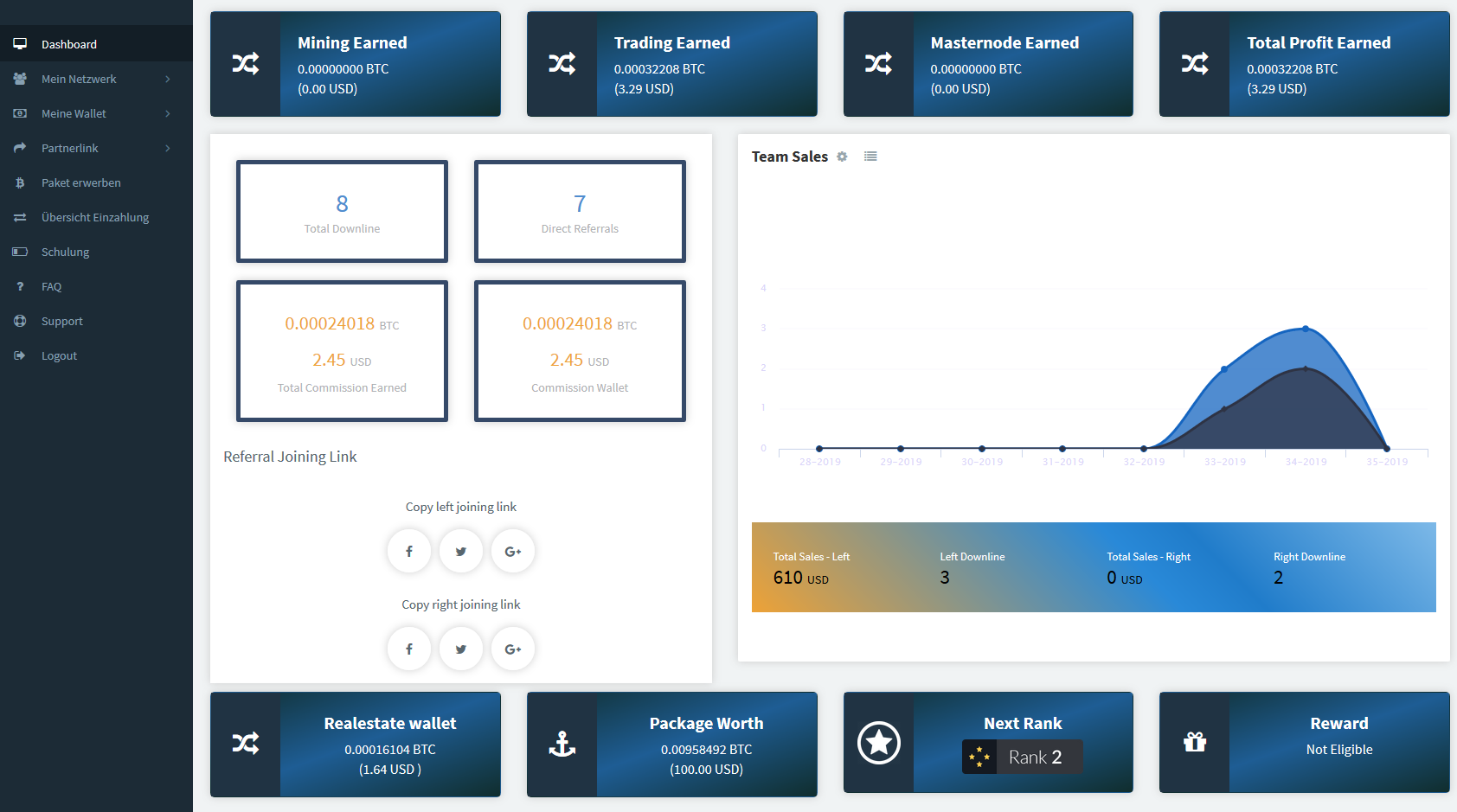
Task: Copy right joining link
Action: coord(461,604)
